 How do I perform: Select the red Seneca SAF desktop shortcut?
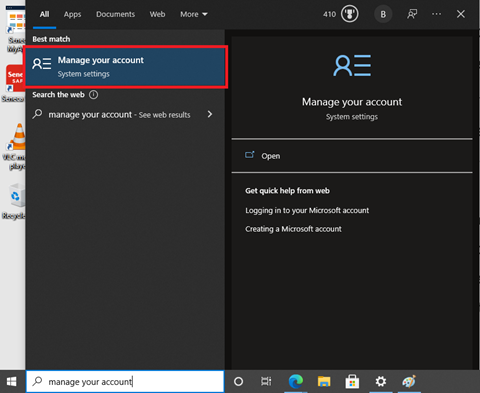15,83
